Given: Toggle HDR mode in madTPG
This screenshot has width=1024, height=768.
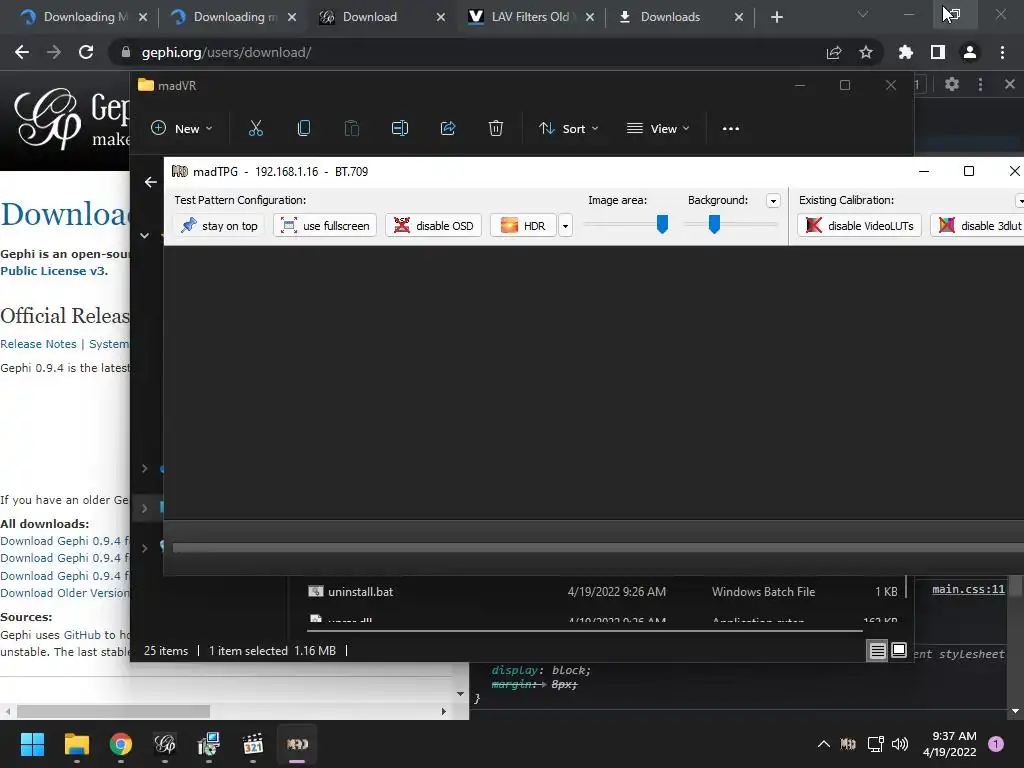Looking at the screenshot, I should (x=522, y=226).
